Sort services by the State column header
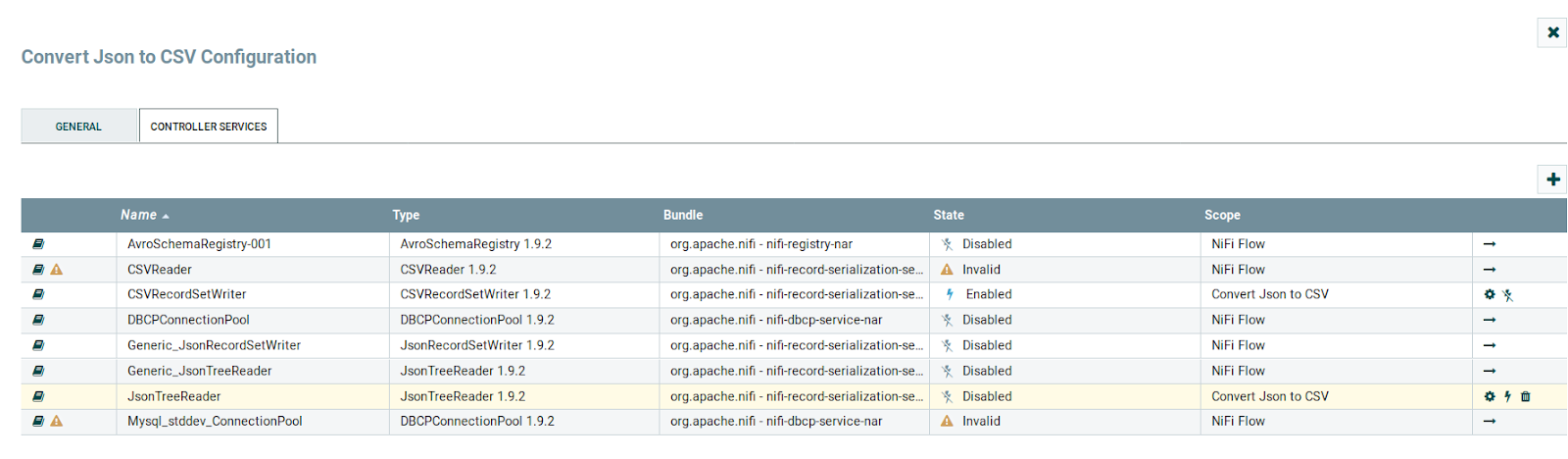This screenshot has height=459, width=1568. tap(948, 215)
